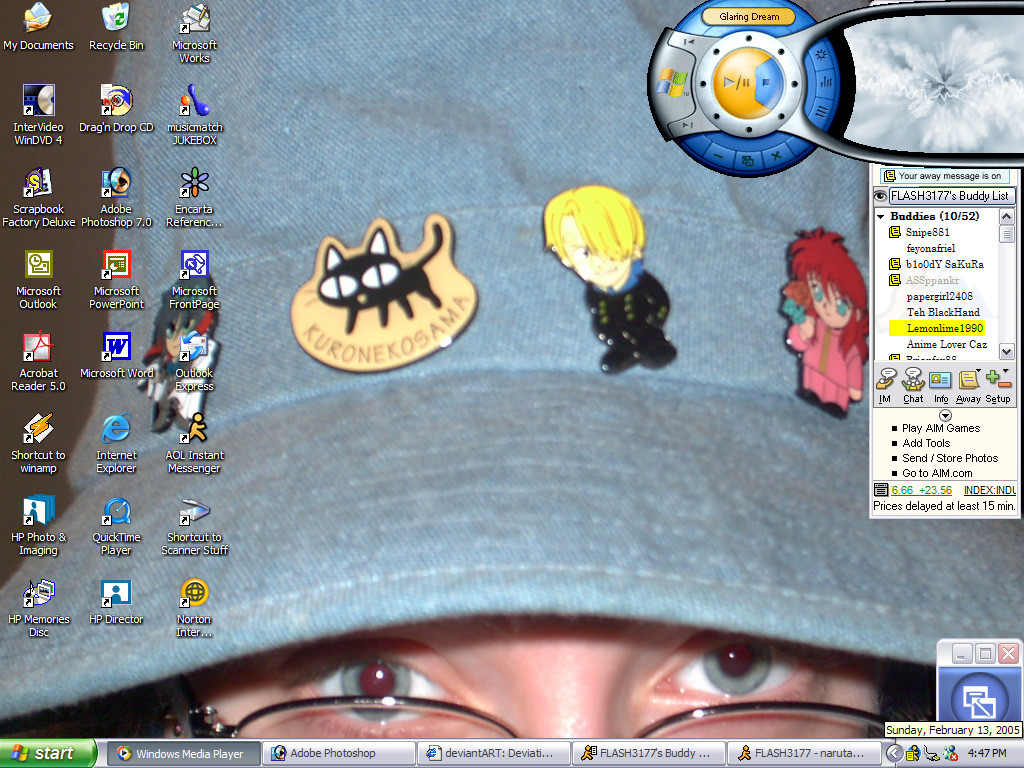Toggle the eye icon beside Buddy List title
1024x768 pixels.
pos(880,196)
